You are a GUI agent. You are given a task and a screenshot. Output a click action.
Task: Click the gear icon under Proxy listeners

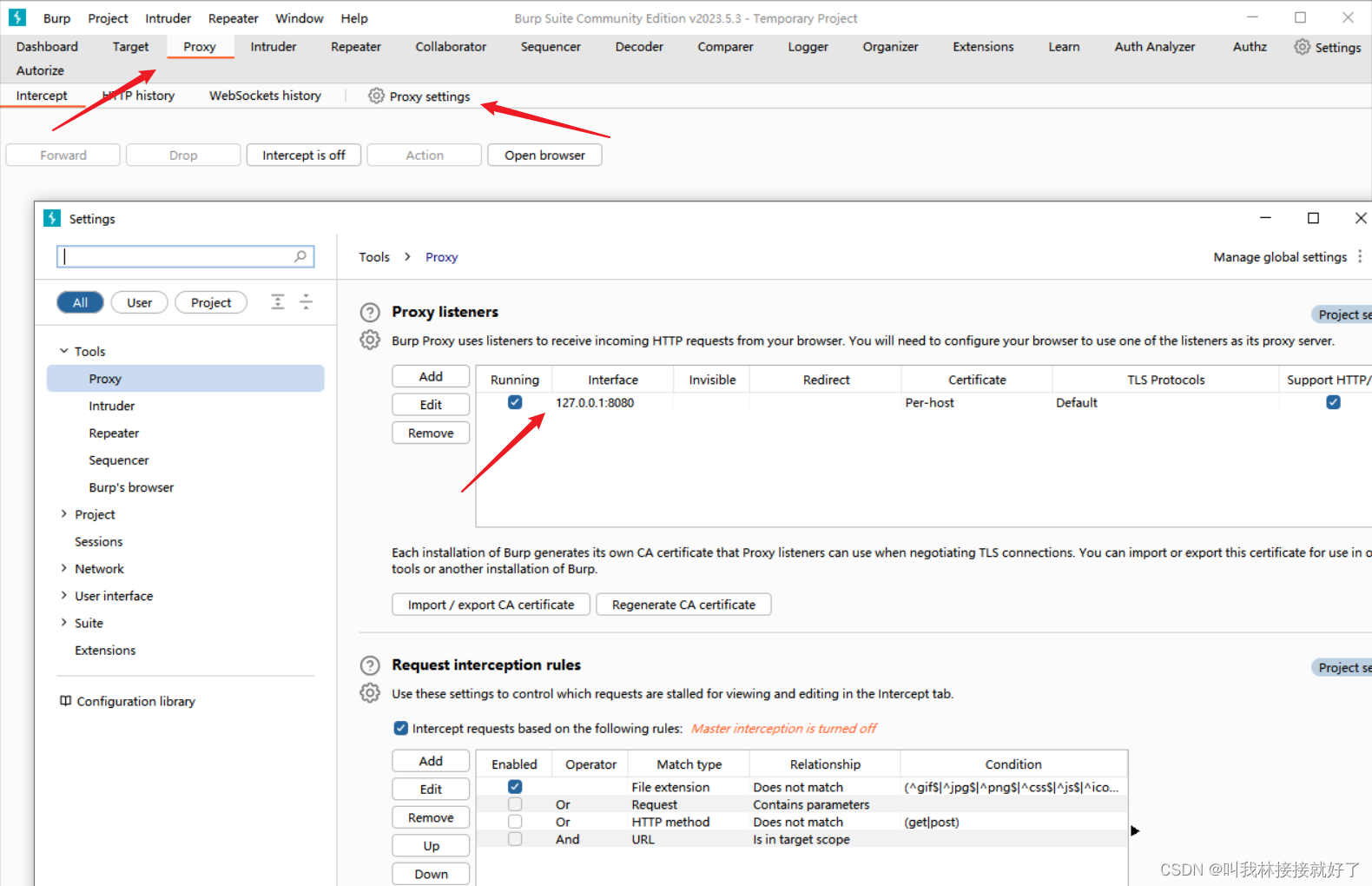tap(370, 341)
